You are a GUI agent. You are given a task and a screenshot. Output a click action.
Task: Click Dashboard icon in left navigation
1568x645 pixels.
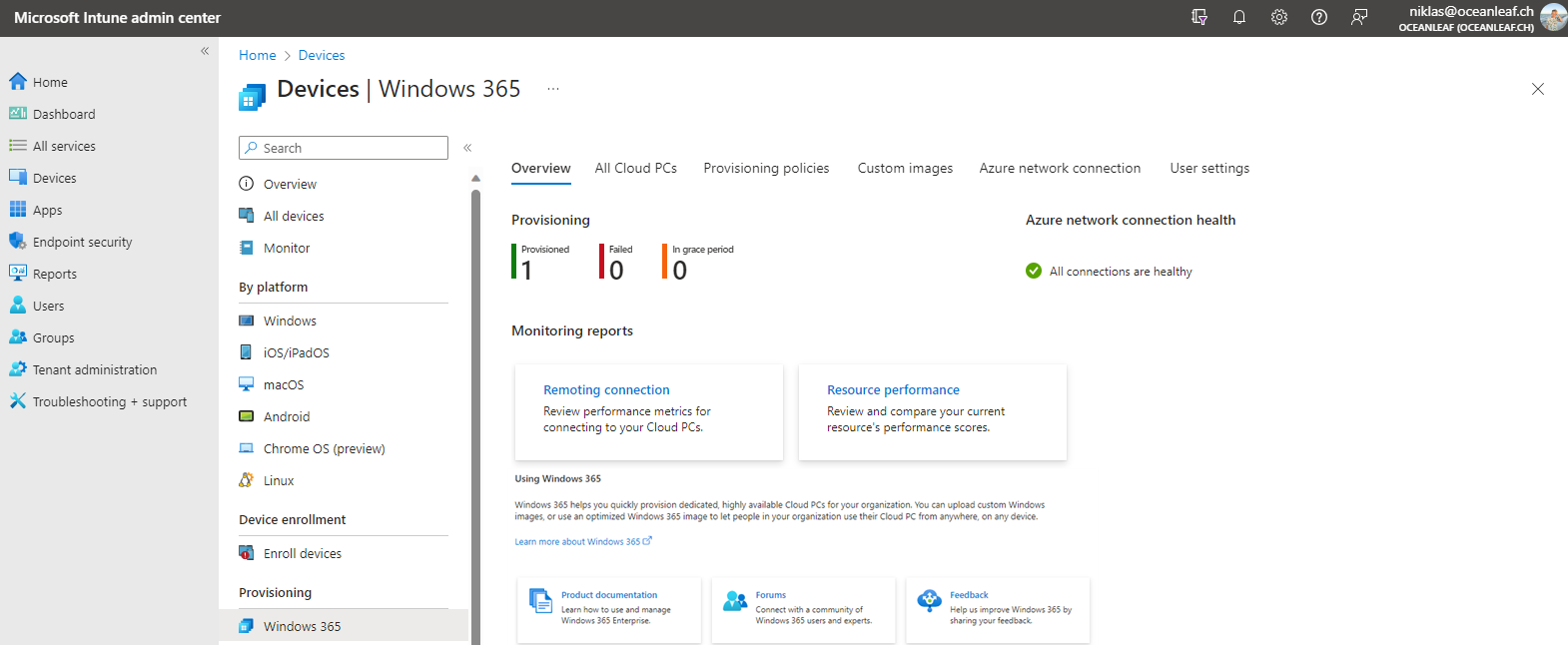pyautogui.click(x=18, y=114)
